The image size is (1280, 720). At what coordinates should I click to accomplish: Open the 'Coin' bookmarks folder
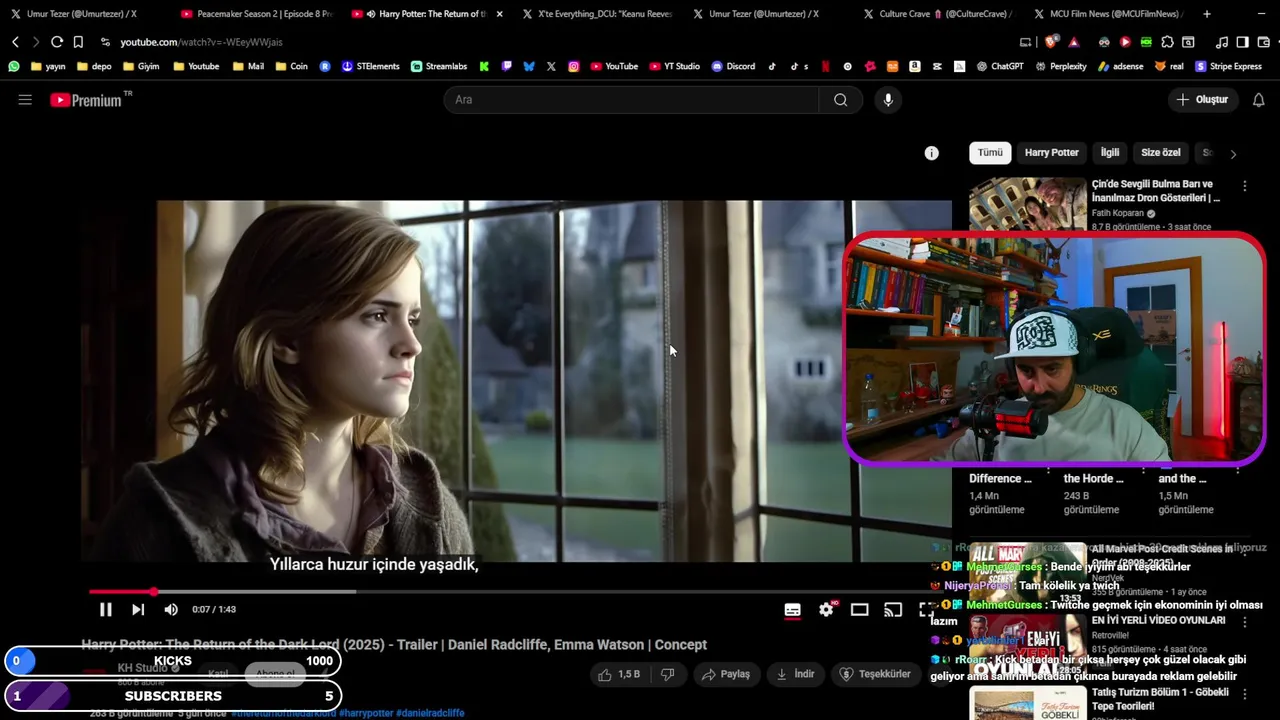[x=291, y=66]
